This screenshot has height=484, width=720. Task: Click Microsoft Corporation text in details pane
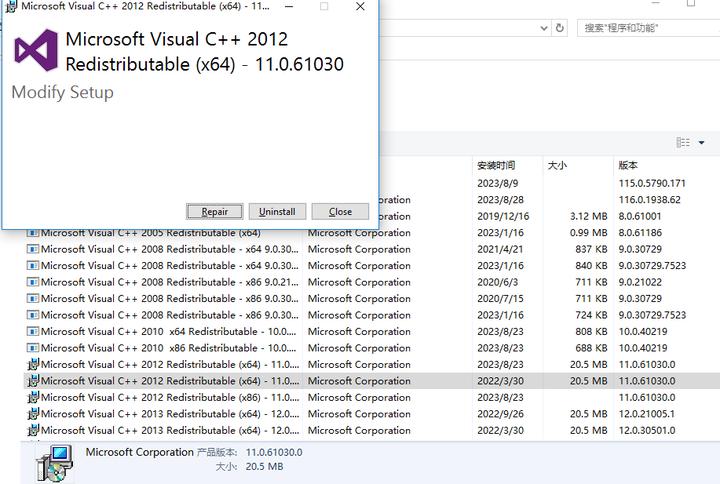coord(139,452)
